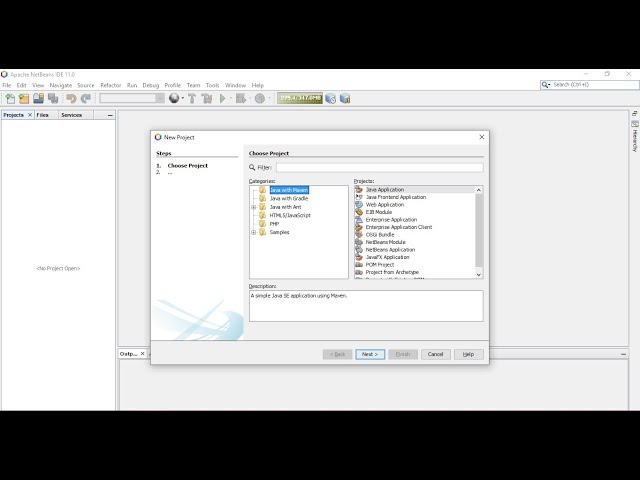This screenshot has width=640, height=480.
Task: Select NetBeans Application project type
Action: 390,250
